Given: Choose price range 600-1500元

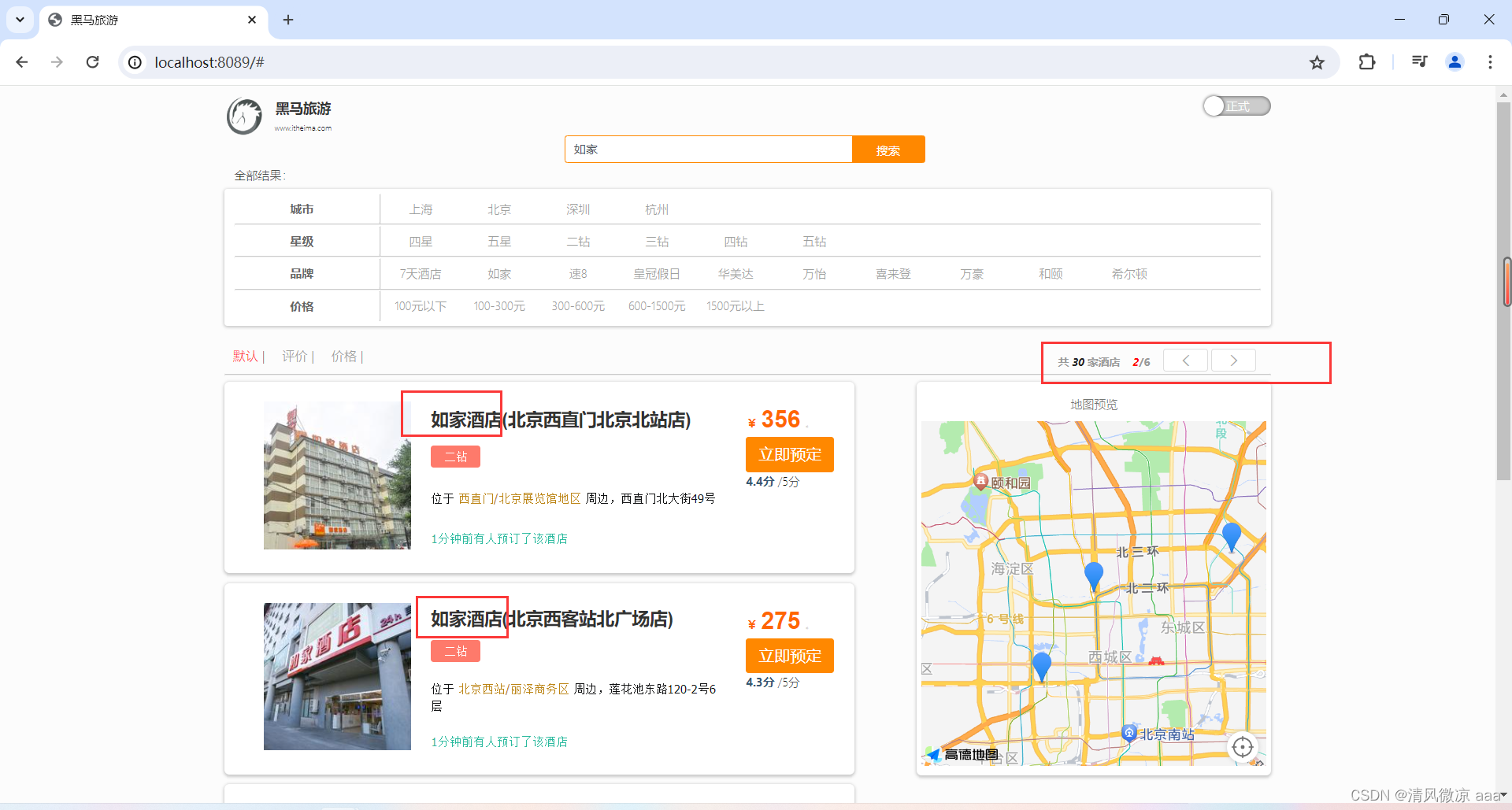Looking at the screenshot, I should click(657, 306).
